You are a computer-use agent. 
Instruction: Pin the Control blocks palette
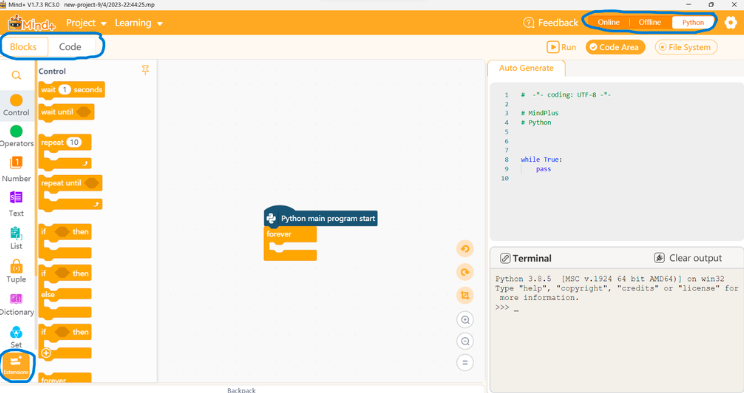click(145, 70)
